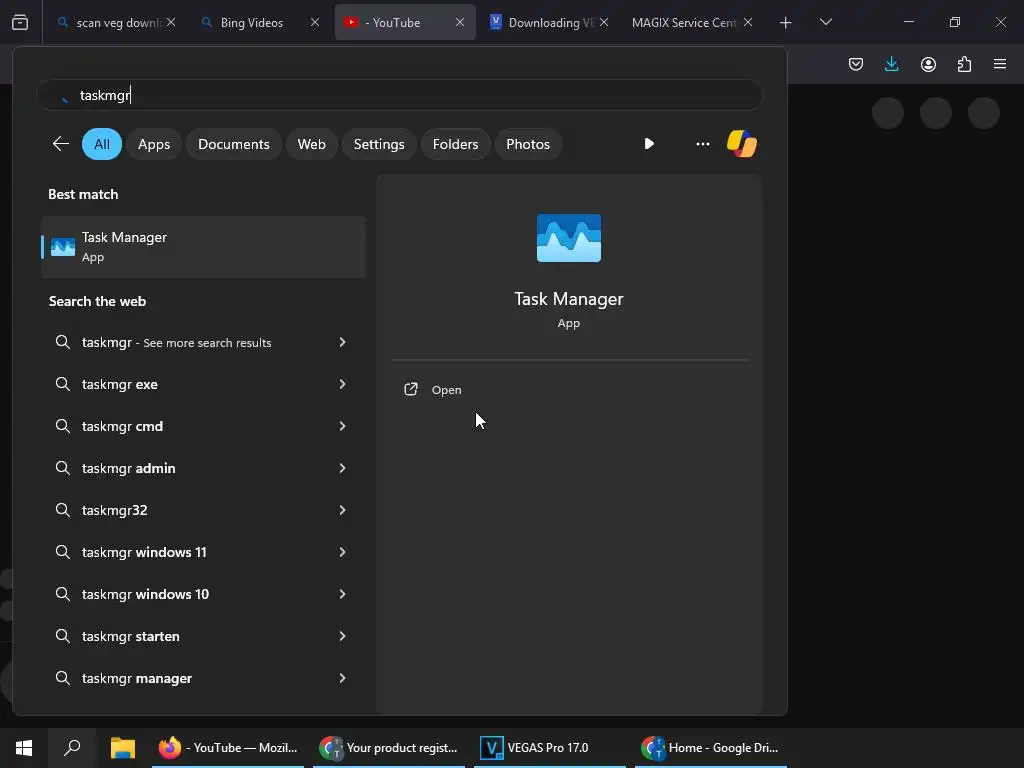Expand the 'taskmgr exe' suggestion arrow

(x=342, y=384)
